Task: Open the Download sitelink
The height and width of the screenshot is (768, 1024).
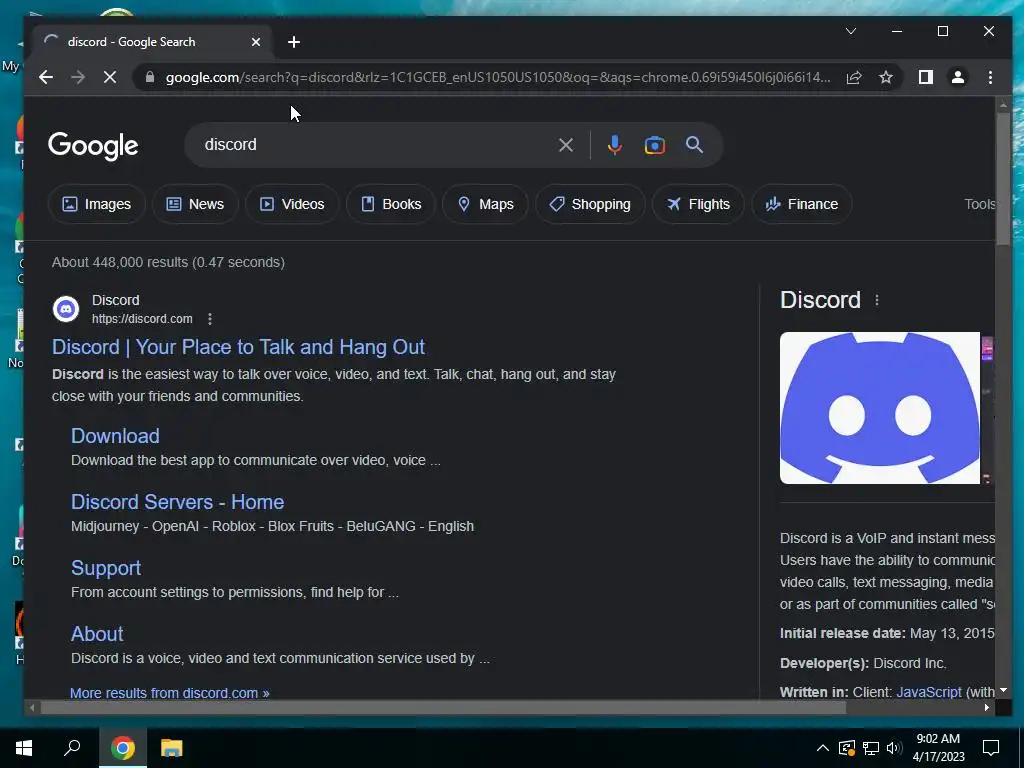Action: [x=115, y=436]
